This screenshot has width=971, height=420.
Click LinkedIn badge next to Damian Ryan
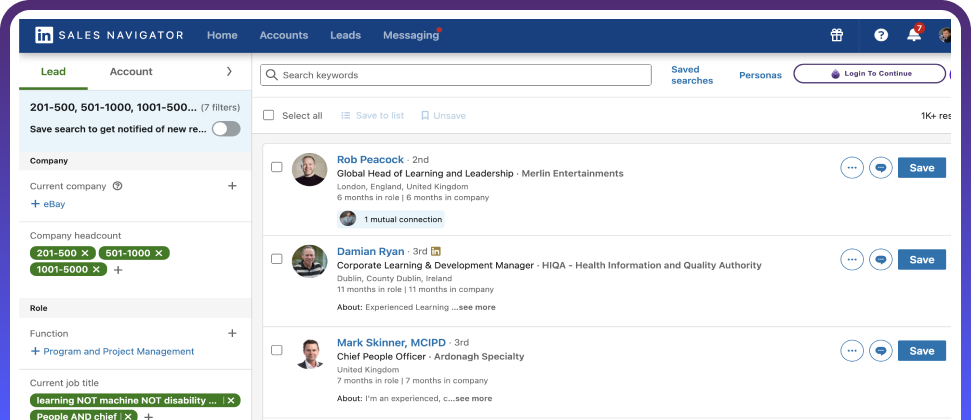click(436, 251)
